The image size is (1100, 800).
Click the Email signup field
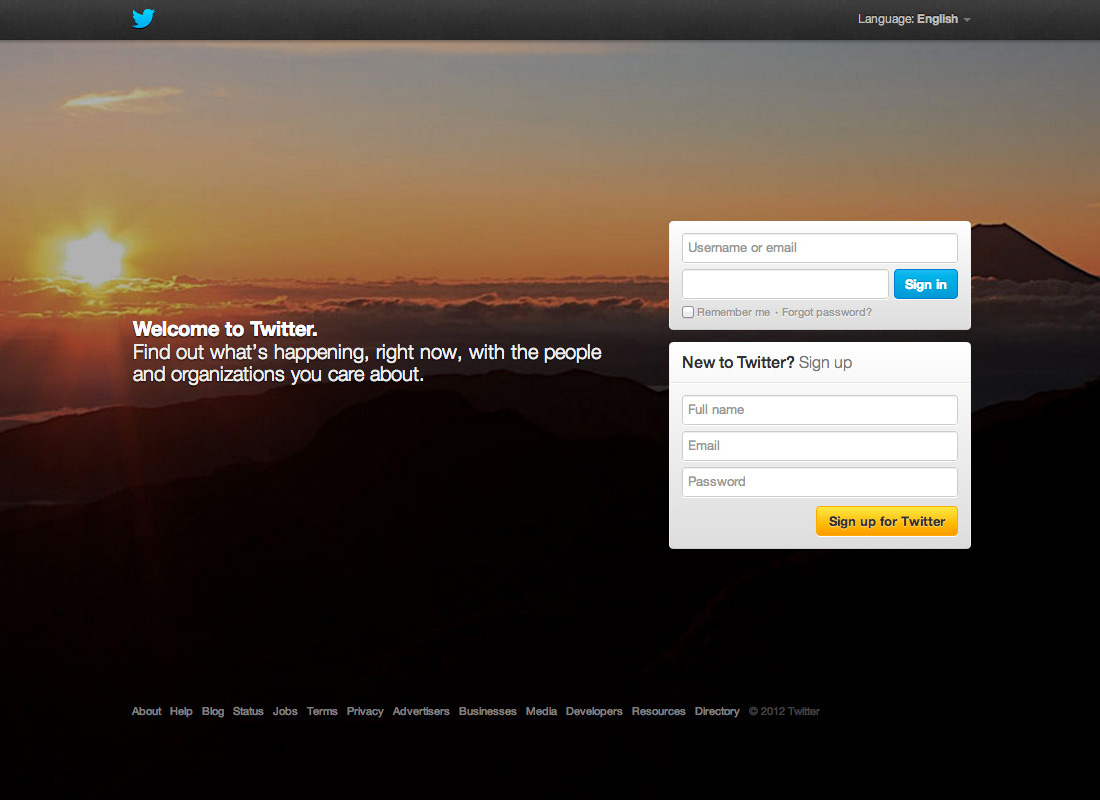[819, 445]
